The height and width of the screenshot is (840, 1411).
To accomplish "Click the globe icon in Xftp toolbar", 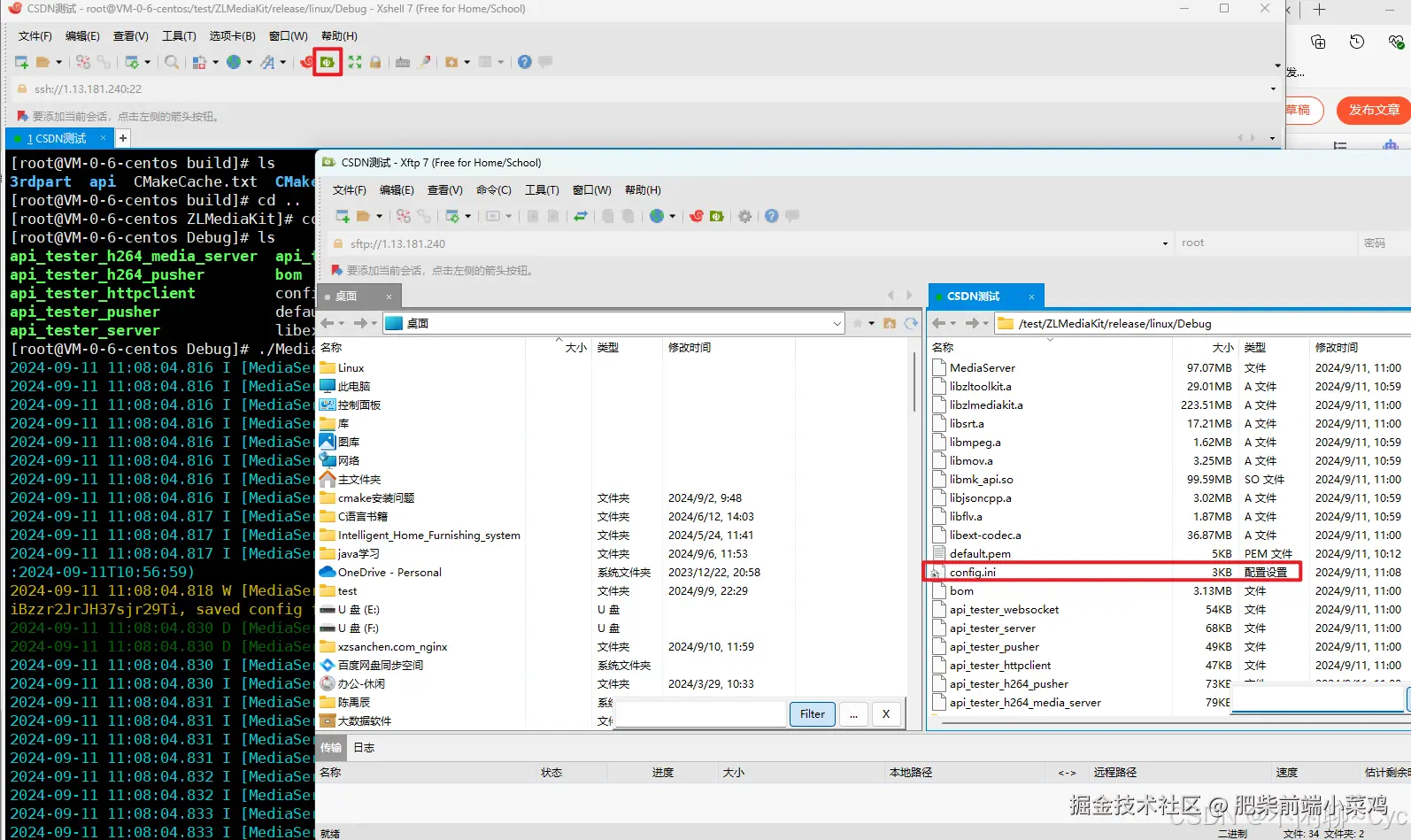I will point(657,216).
